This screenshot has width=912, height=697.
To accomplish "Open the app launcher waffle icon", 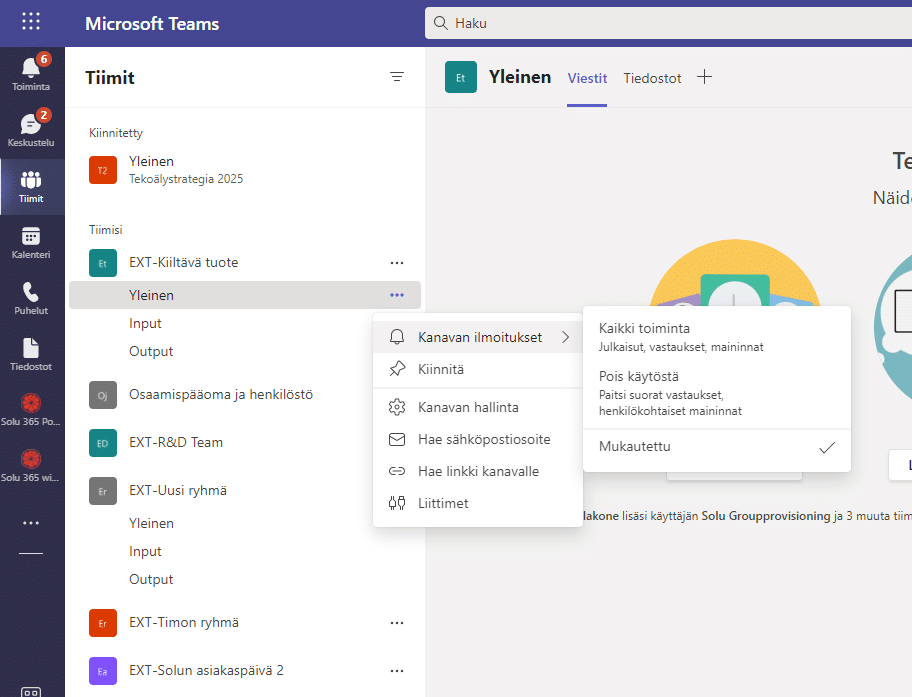I will pyautogui.click(x=31, y=22).
